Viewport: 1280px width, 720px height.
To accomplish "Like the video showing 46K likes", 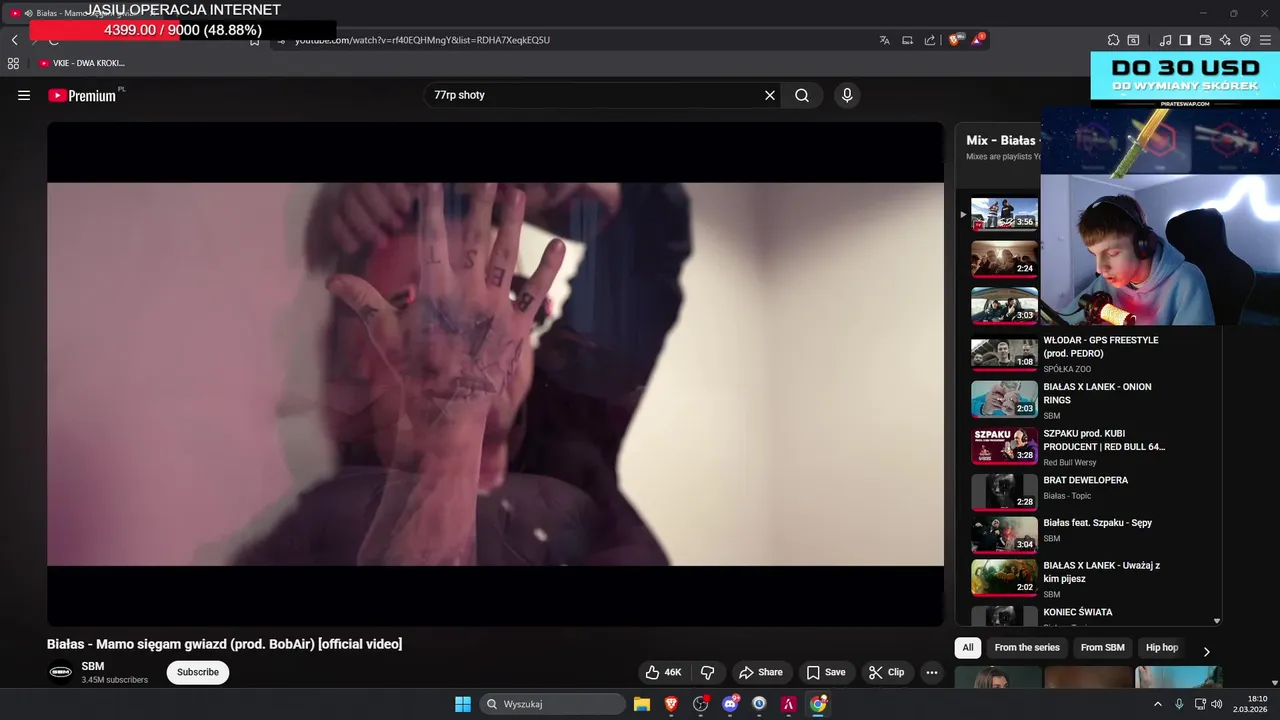I will coord(663,672).
